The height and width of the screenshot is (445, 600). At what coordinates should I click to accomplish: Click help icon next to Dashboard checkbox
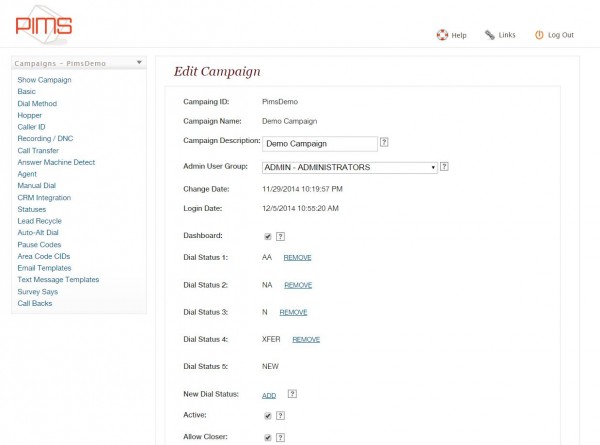280,237
